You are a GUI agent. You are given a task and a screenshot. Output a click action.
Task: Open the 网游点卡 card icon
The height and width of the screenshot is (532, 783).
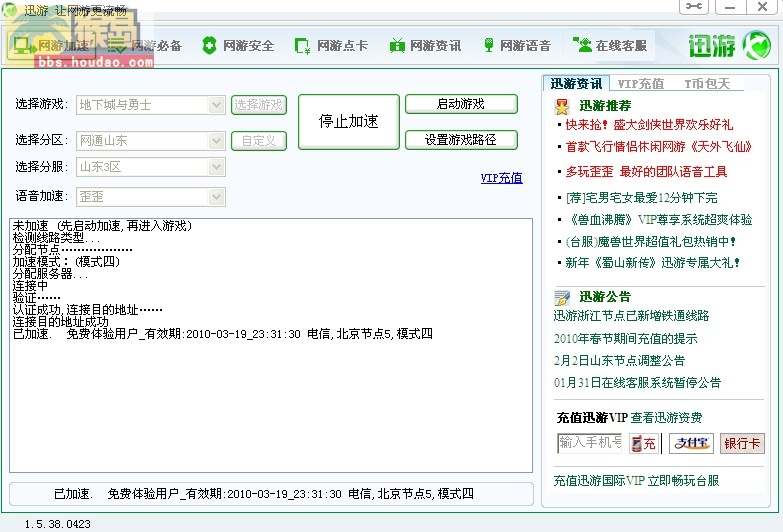[x=303, y=46]
